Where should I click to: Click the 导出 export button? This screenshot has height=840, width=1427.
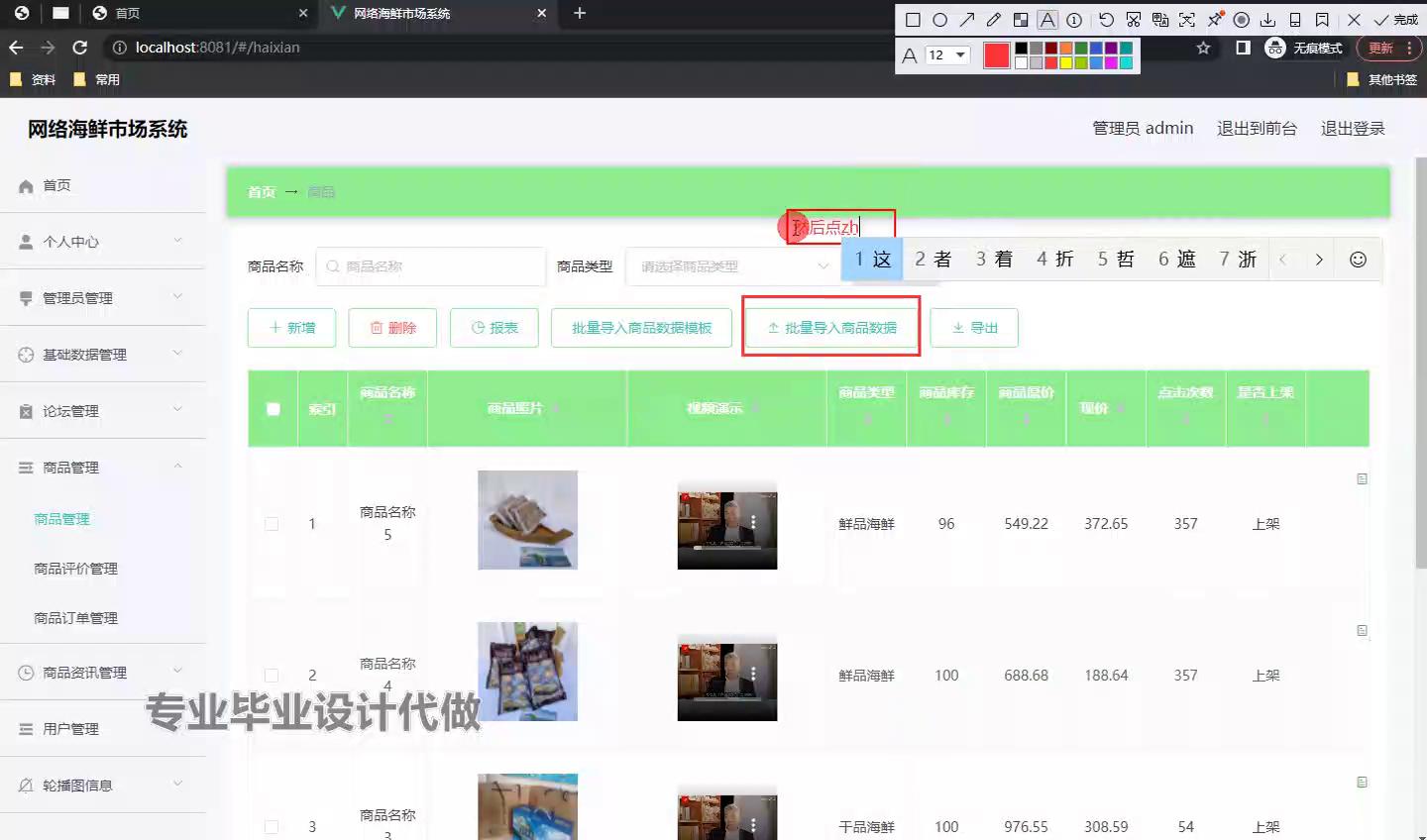pos(973,328)
